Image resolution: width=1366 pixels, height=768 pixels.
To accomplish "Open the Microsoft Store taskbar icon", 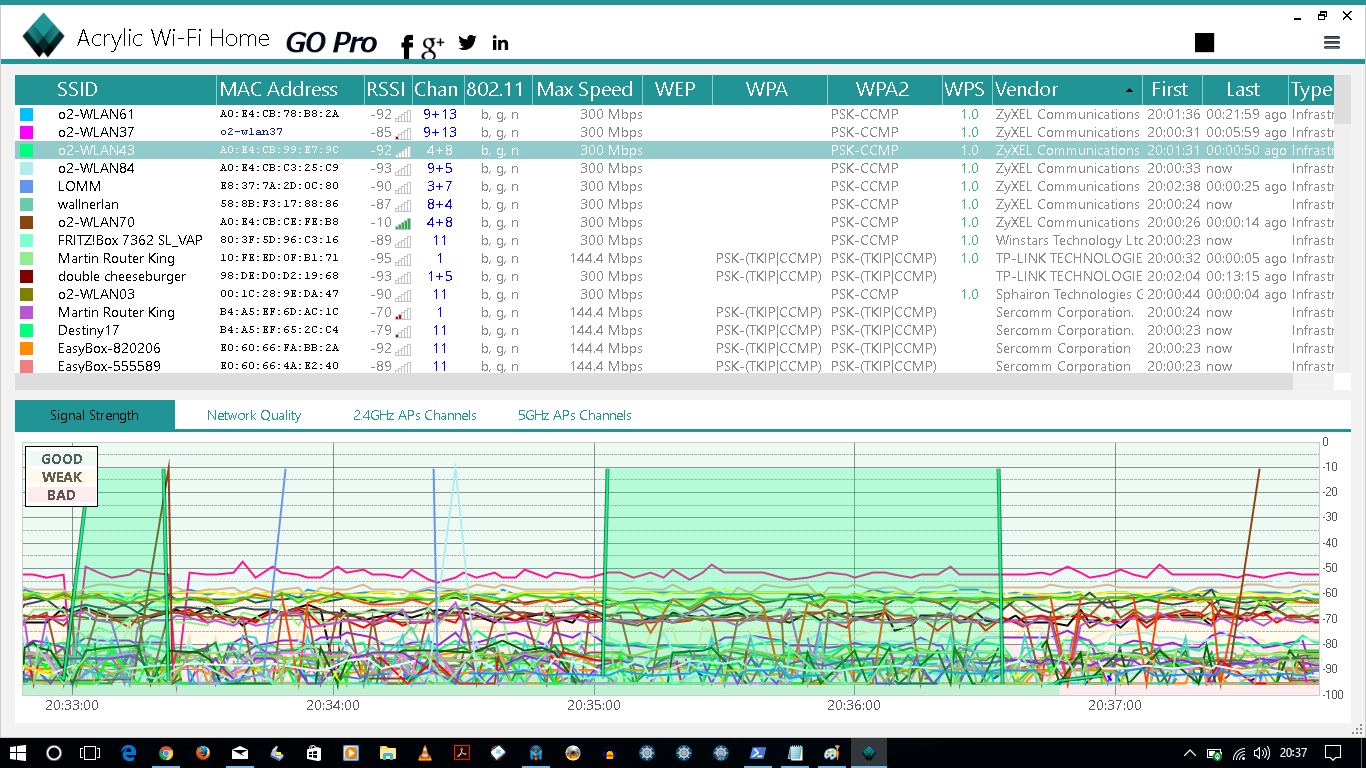I will 314,753.
